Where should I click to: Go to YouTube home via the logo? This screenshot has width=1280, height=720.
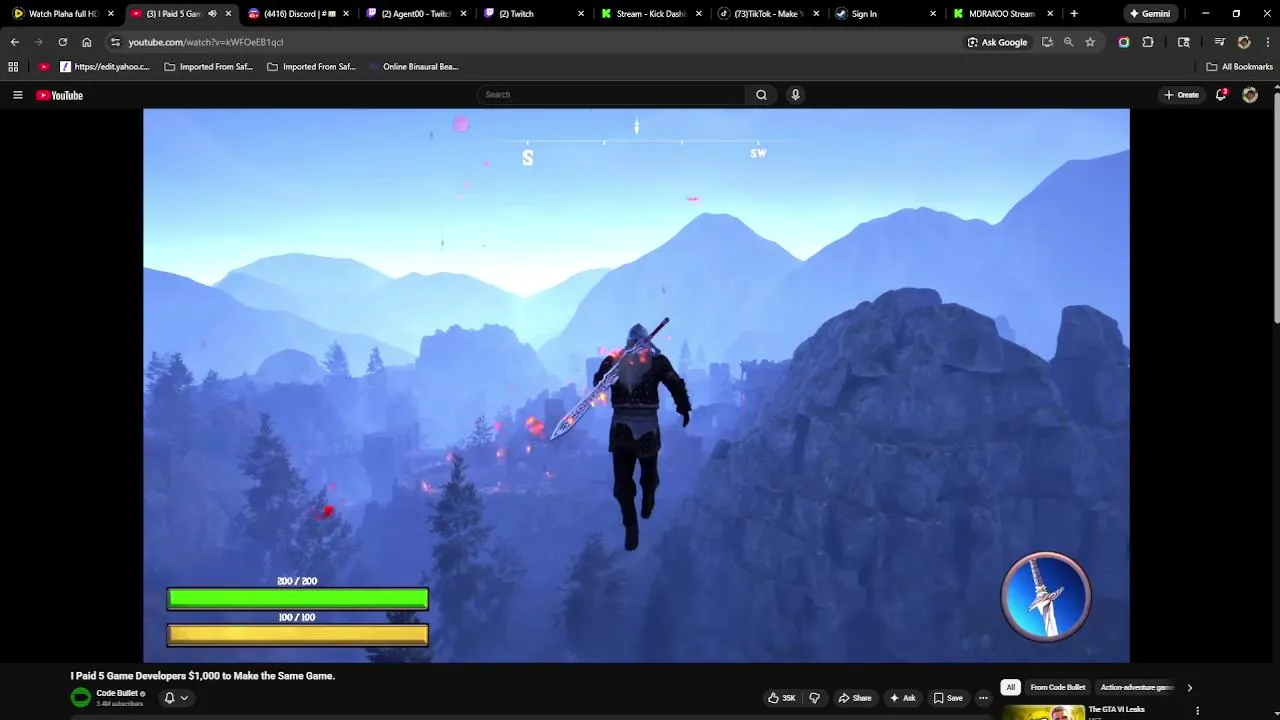[59, 95]
